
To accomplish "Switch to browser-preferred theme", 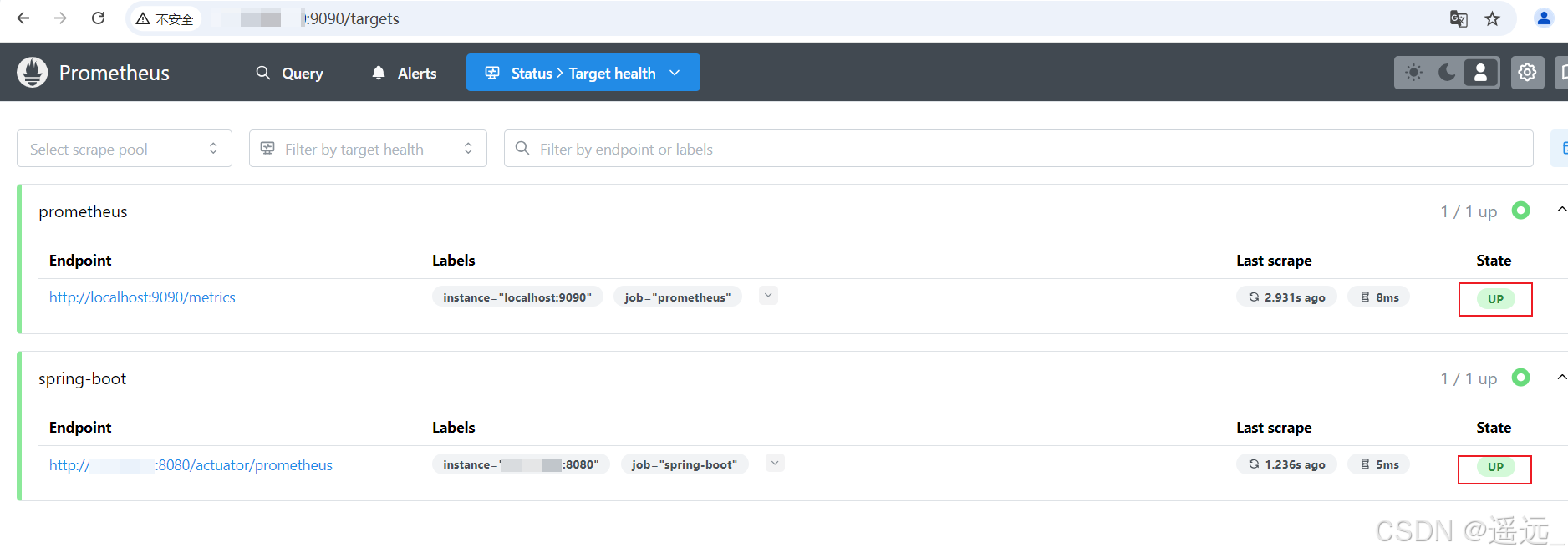I will pyautogui.click(x=1480, y=73).
